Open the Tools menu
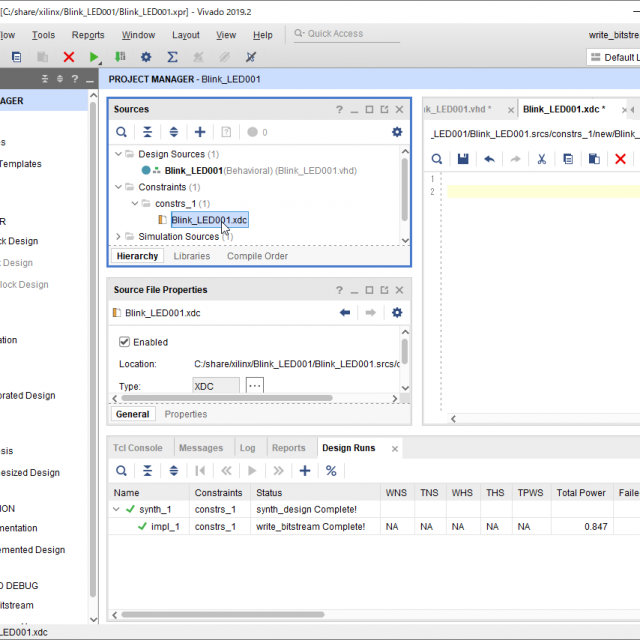The height and width of the screenshot is (640, 640). [43, 34]
